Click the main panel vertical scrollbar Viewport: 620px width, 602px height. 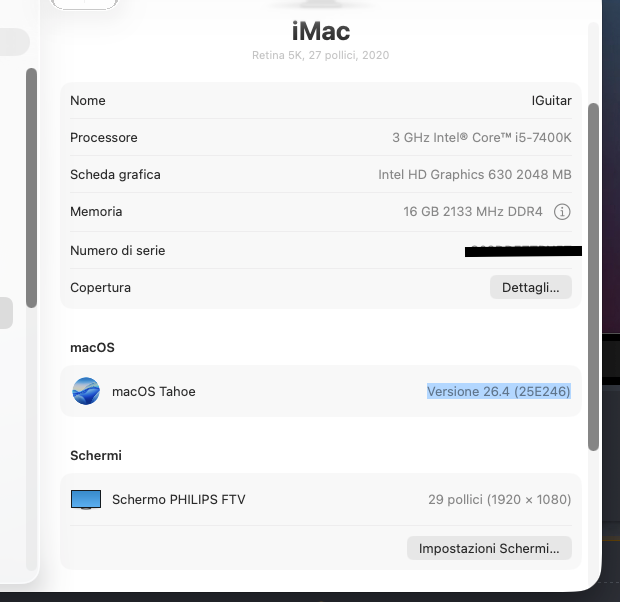click(593, 276)
